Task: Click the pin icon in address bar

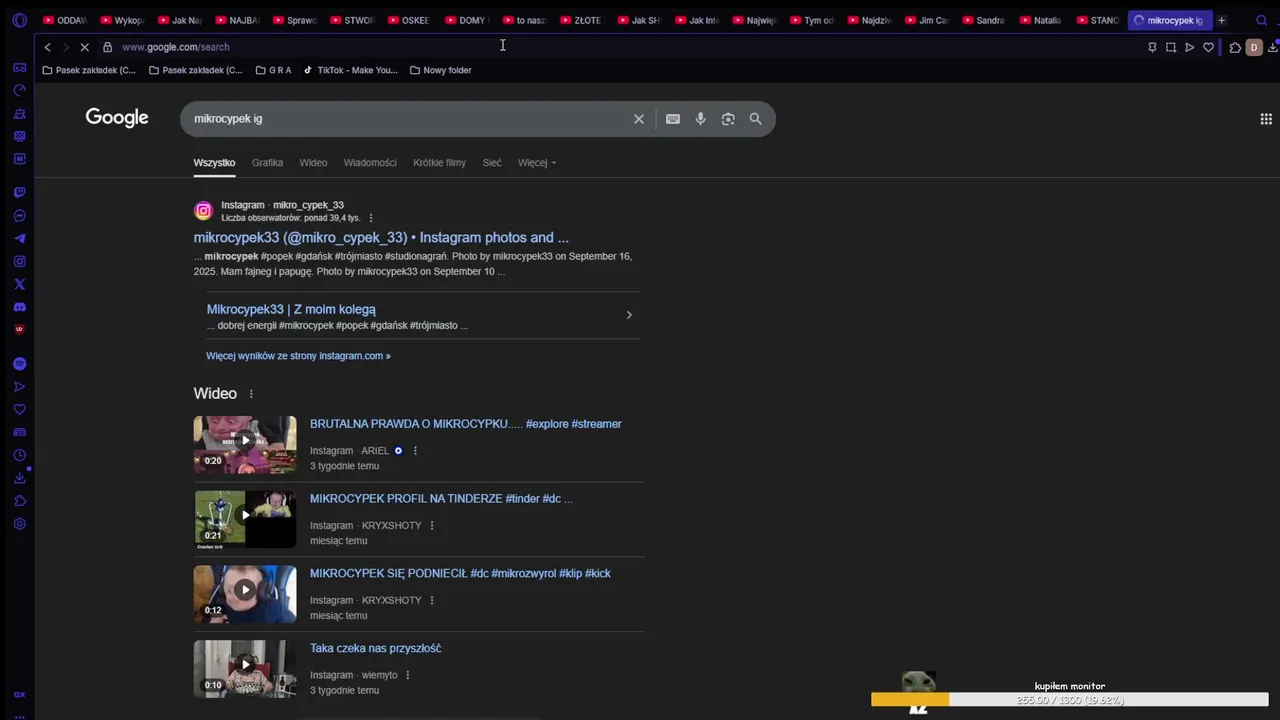Action: 1152,47
